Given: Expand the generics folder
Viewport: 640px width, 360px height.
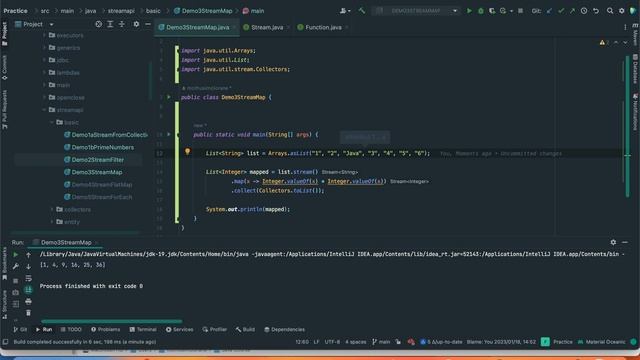Looking at the screenshot, I should [x=44, y=48].
